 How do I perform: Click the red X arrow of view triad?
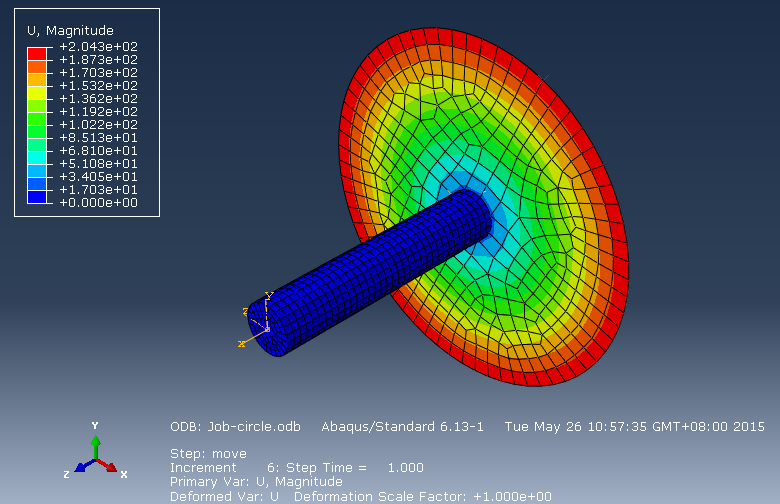(x=107, y=465)
